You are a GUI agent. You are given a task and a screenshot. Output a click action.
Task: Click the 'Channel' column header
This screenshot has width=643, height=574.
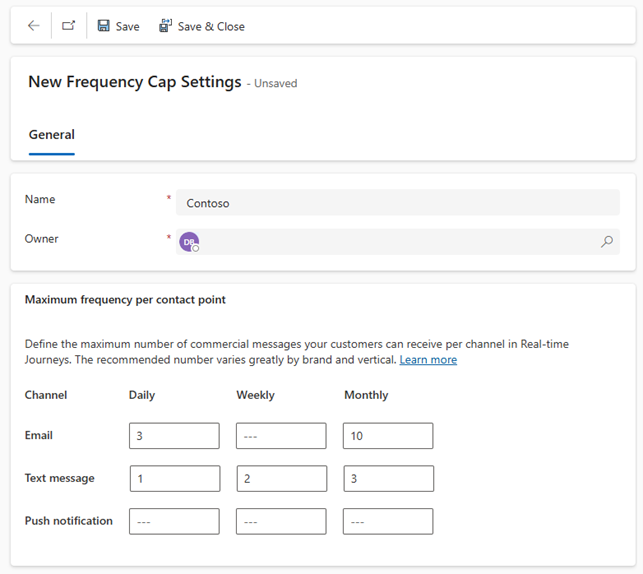coord(46,395)
